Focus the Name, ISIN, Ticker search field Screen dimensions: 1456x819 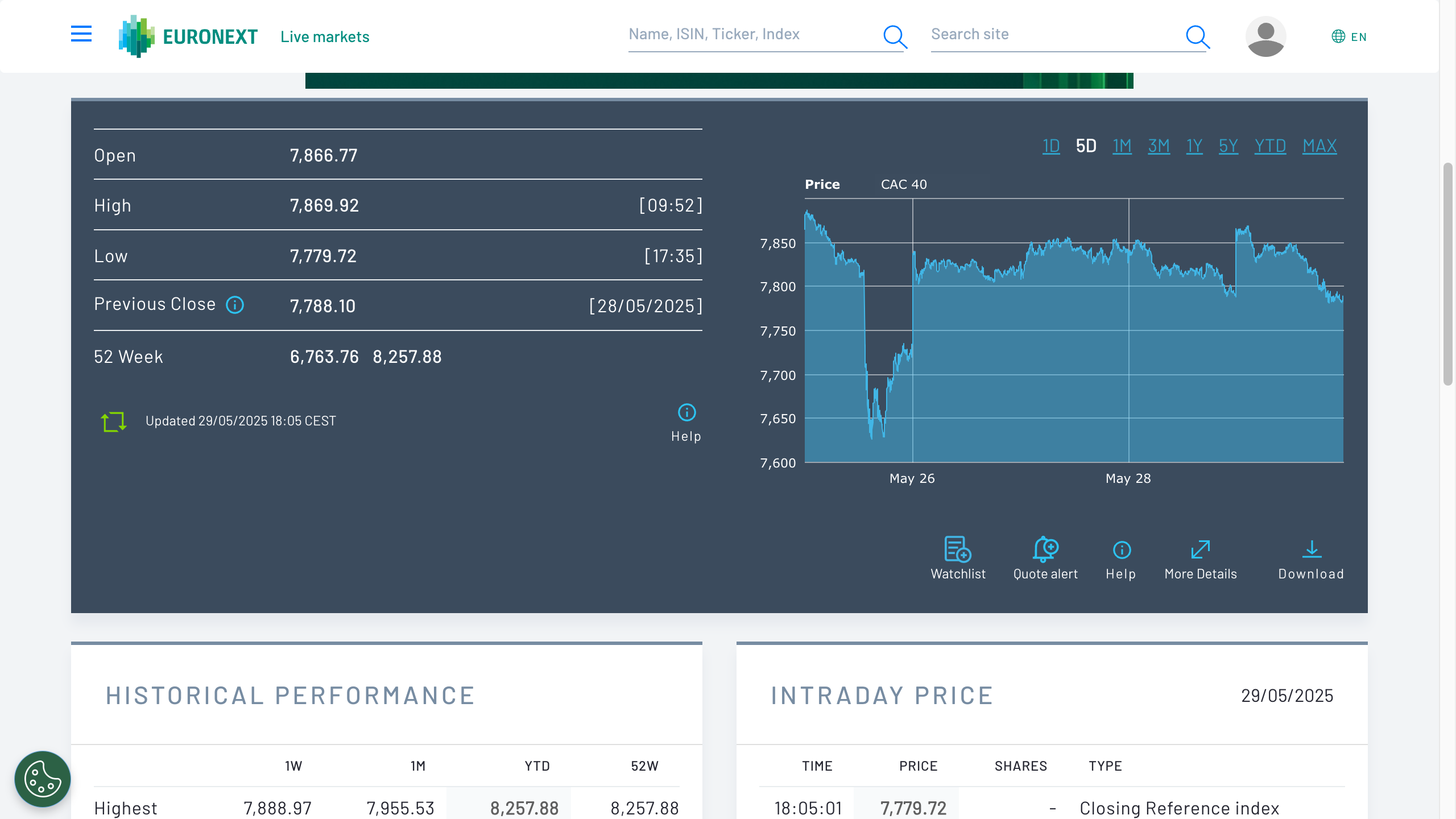click(x=751, y=34)
